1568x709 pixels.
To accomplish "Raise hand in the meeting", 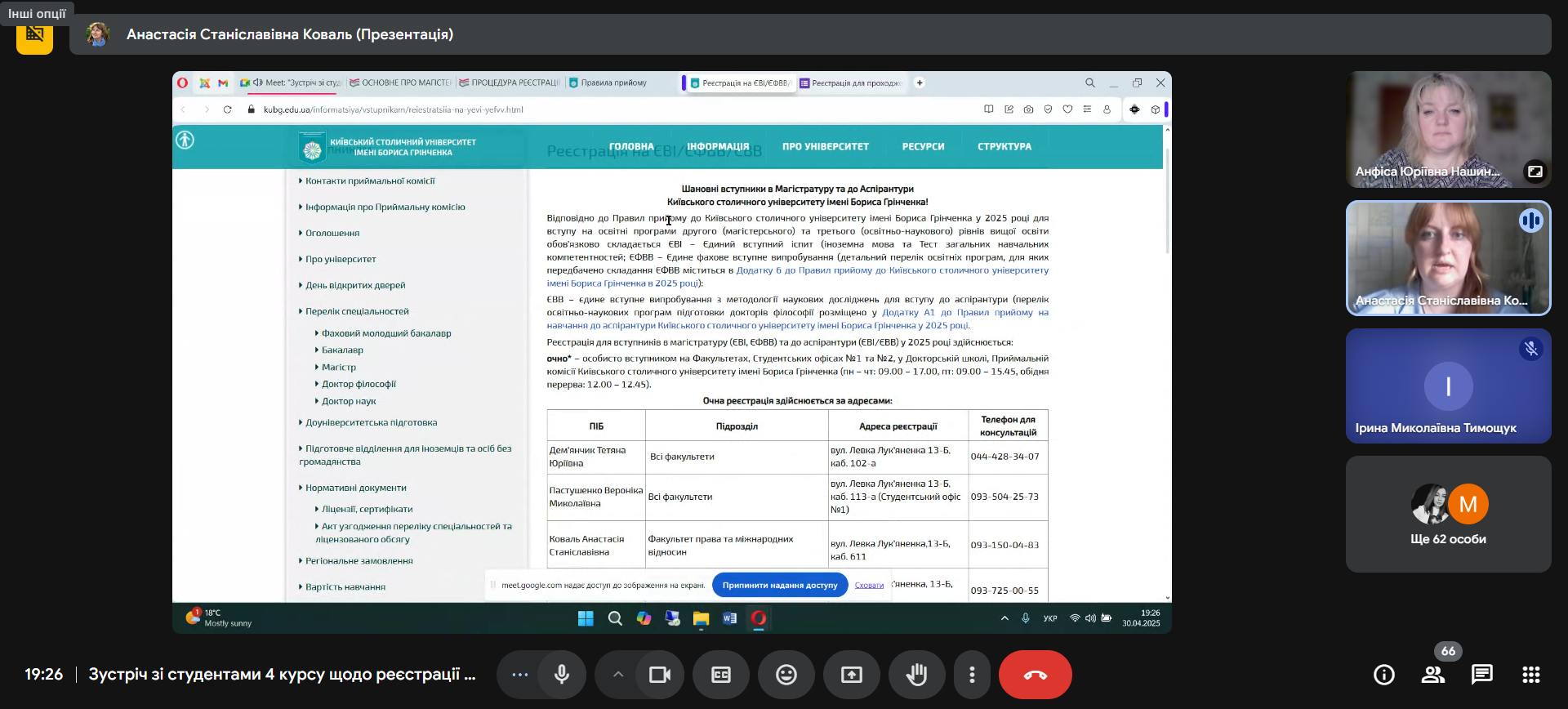I will 917,675.
